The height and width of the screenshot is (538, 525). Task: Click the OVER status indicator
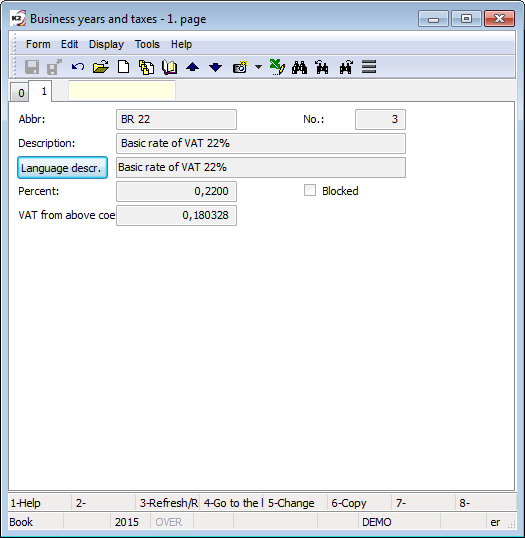[x=172, y=522]
